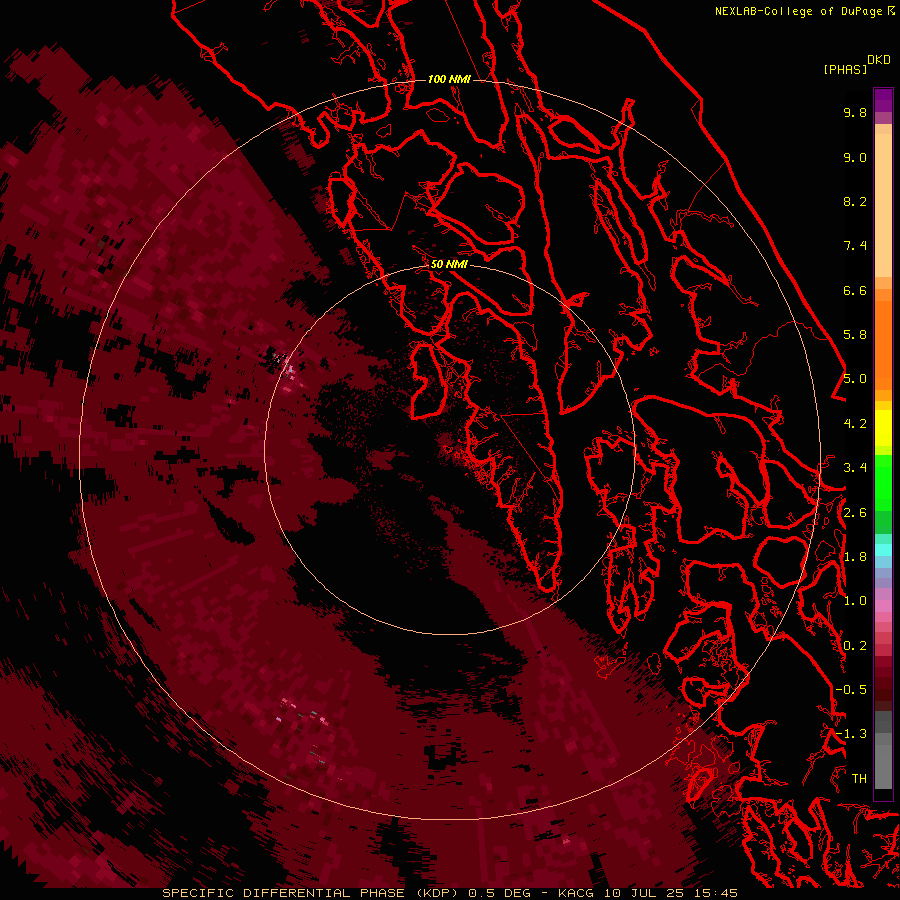Click the 2.6 value on the color scale
Screen dimensions: 900x900
pyautogui.click(x=855, y=512)
